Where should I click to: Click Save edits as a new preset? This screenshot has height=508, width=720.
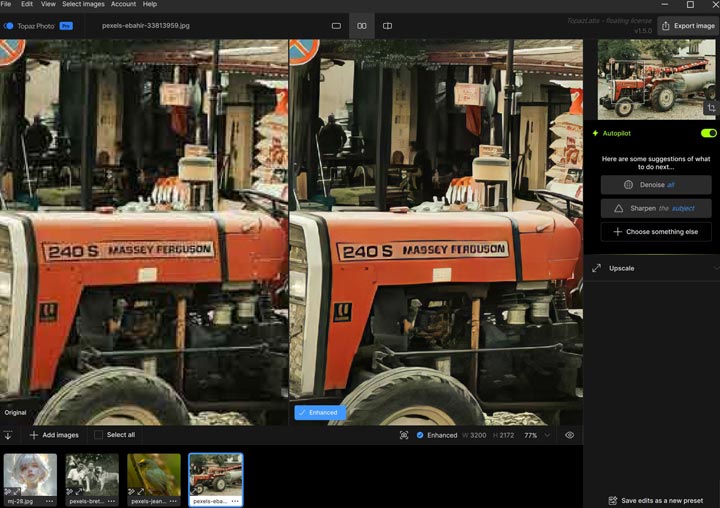[x=656, y=501]
